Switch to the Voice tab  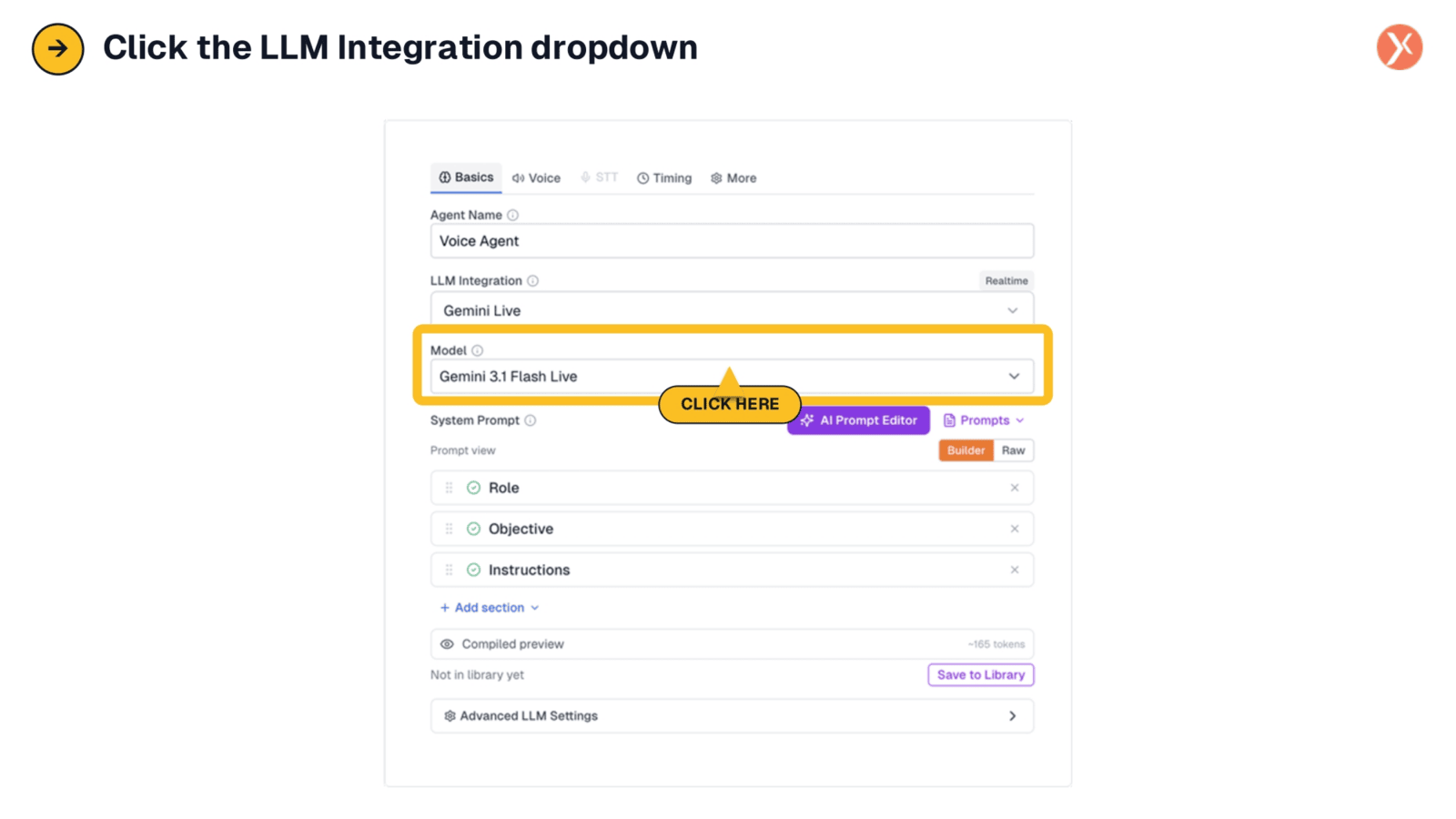pyautogui.click(x=536, y=178)
